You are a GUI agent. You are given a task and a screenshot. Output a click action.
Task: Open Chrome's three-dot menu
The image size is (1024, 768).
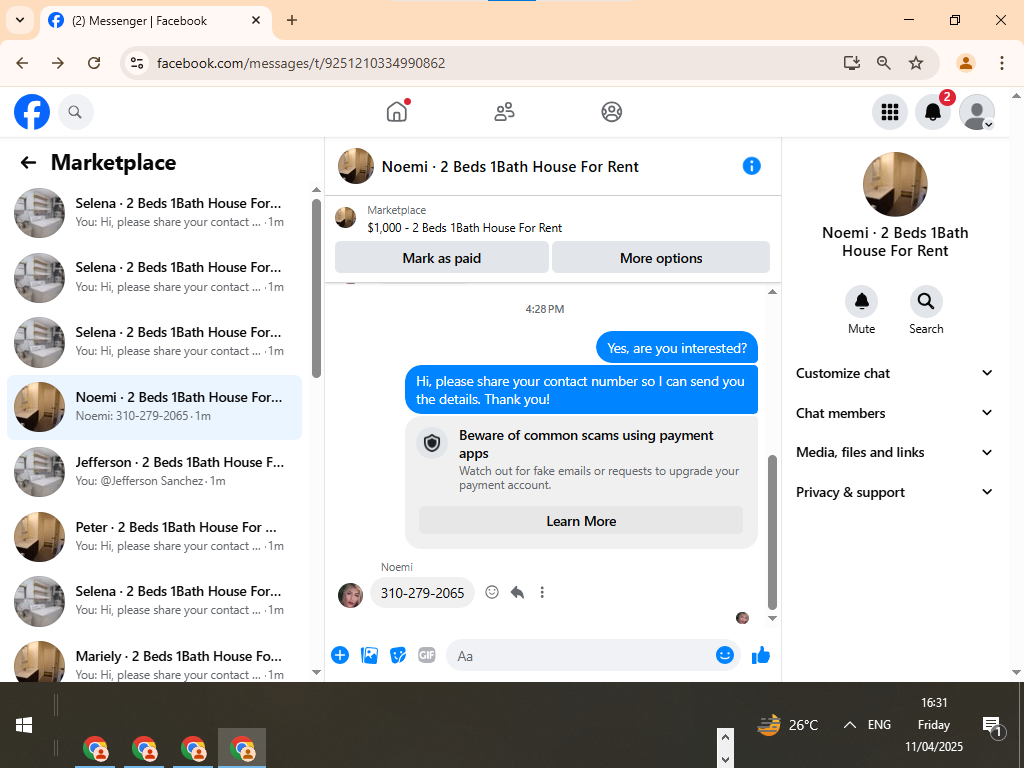click(x=1001, y=63)
